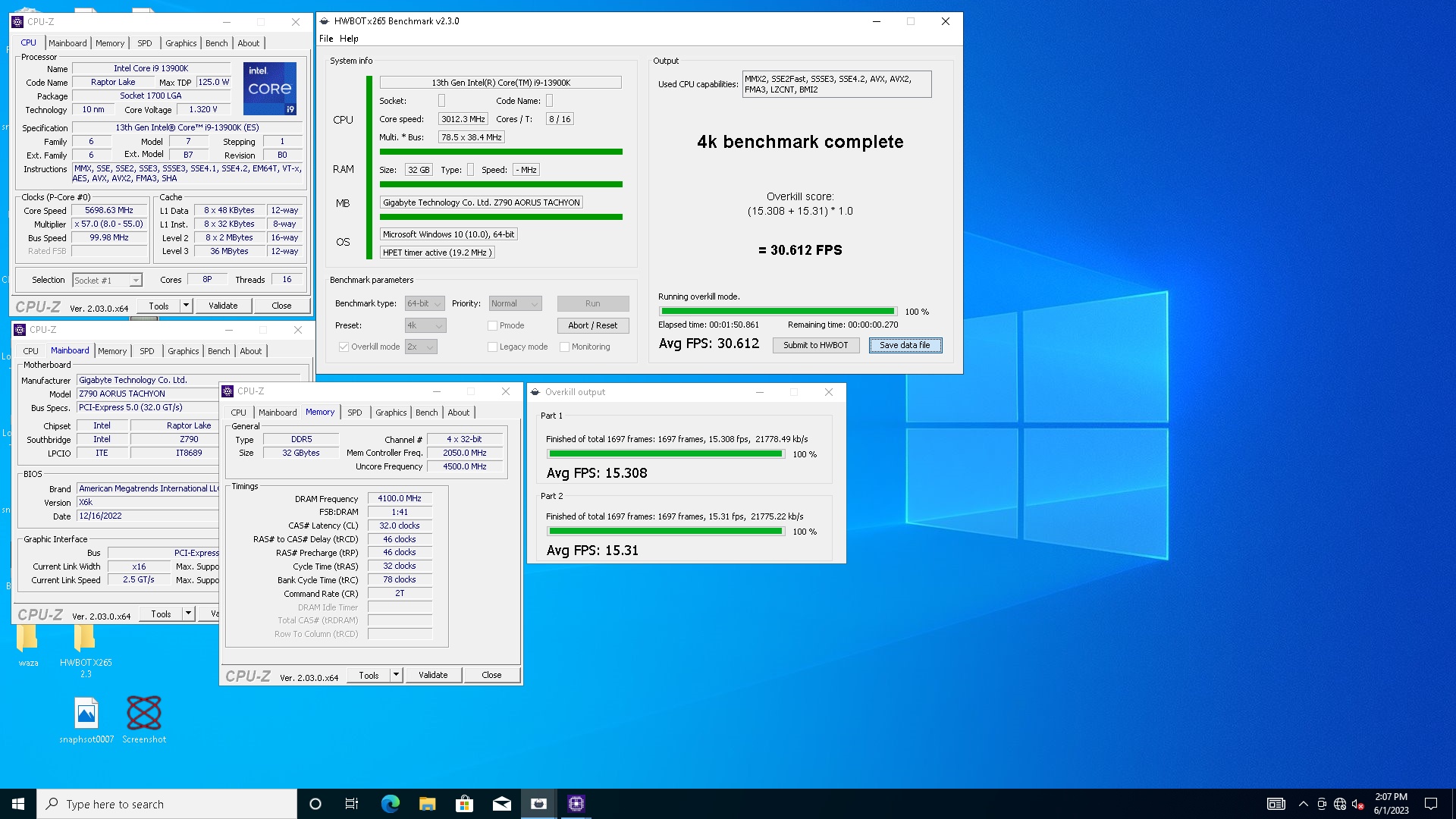This screenshot has width=1456, height=819.
Task: Click the taskbar search box
Action: coord(167,804)
